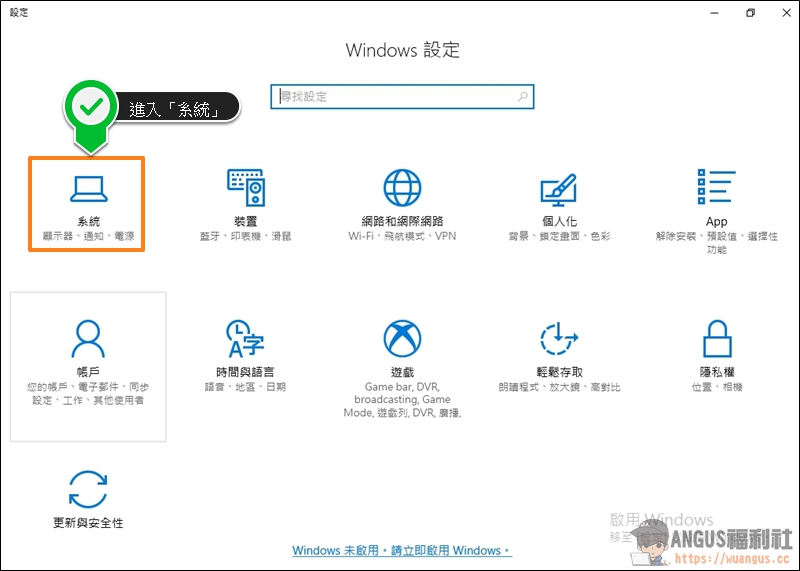Screen dimensions: 800x571
Task: Open the 個人化 paintbrush icon
Action: tap(558, 188)
